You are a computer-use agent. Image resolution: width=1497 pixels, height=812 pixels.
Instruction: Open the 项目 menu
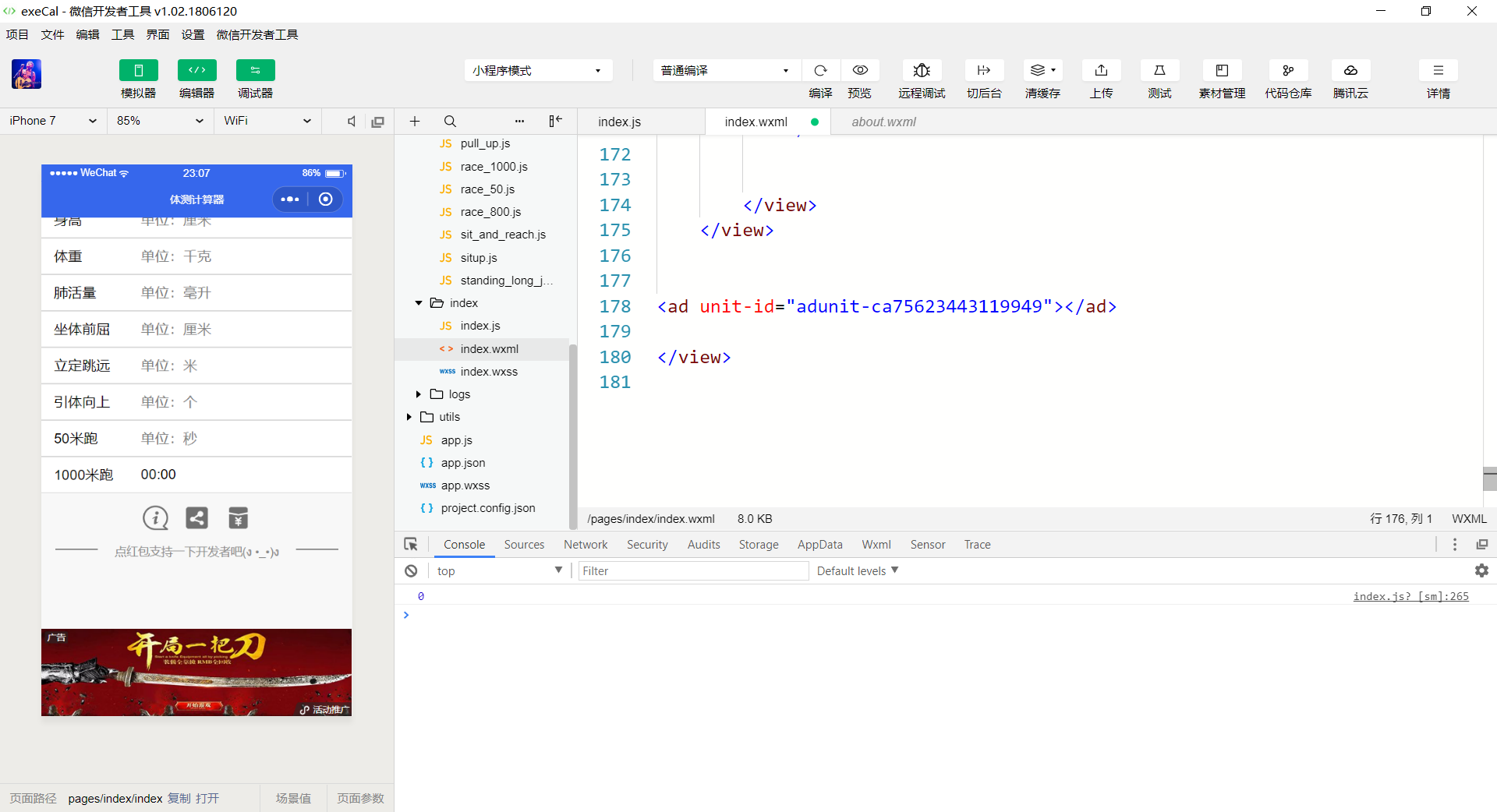[17, 35]
